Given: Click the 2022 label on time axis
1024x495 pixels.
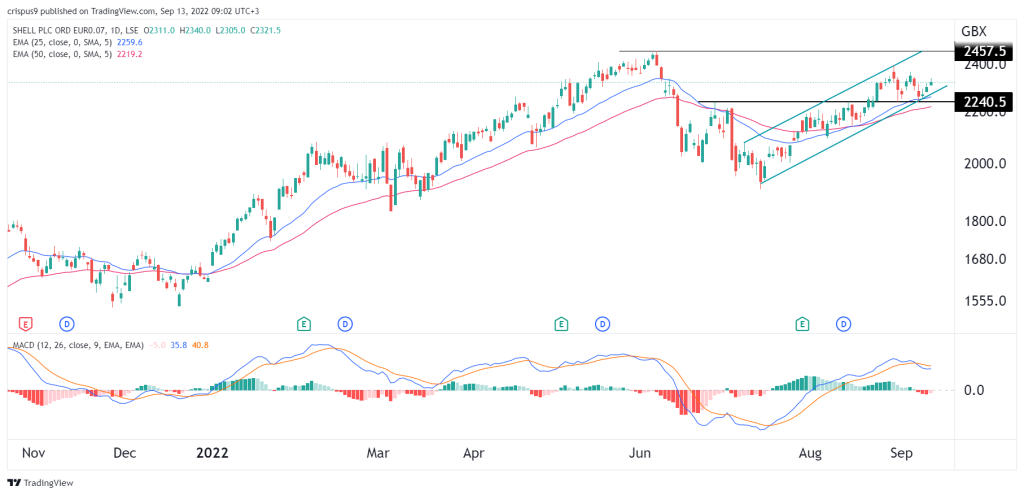Looking at the screenshot, I should [x=212, y=453].
